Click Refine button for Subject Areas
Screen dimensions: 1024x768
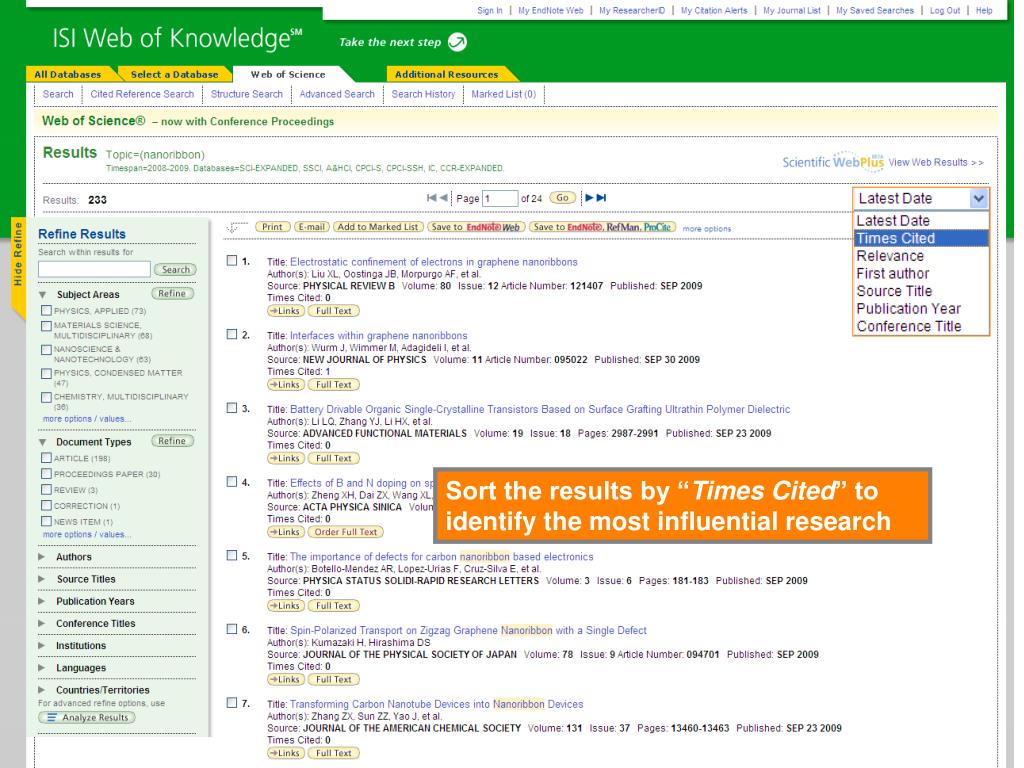pos(172,294)
